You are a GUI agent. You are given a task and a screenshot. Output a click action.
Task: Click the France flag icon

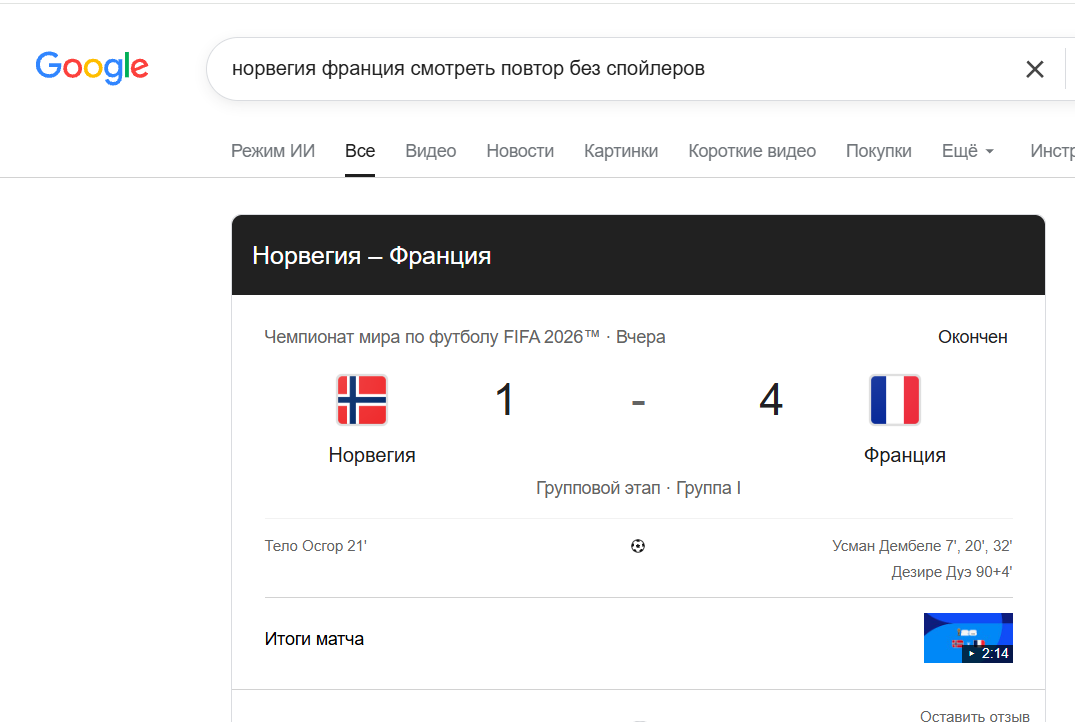pos(895,400)
